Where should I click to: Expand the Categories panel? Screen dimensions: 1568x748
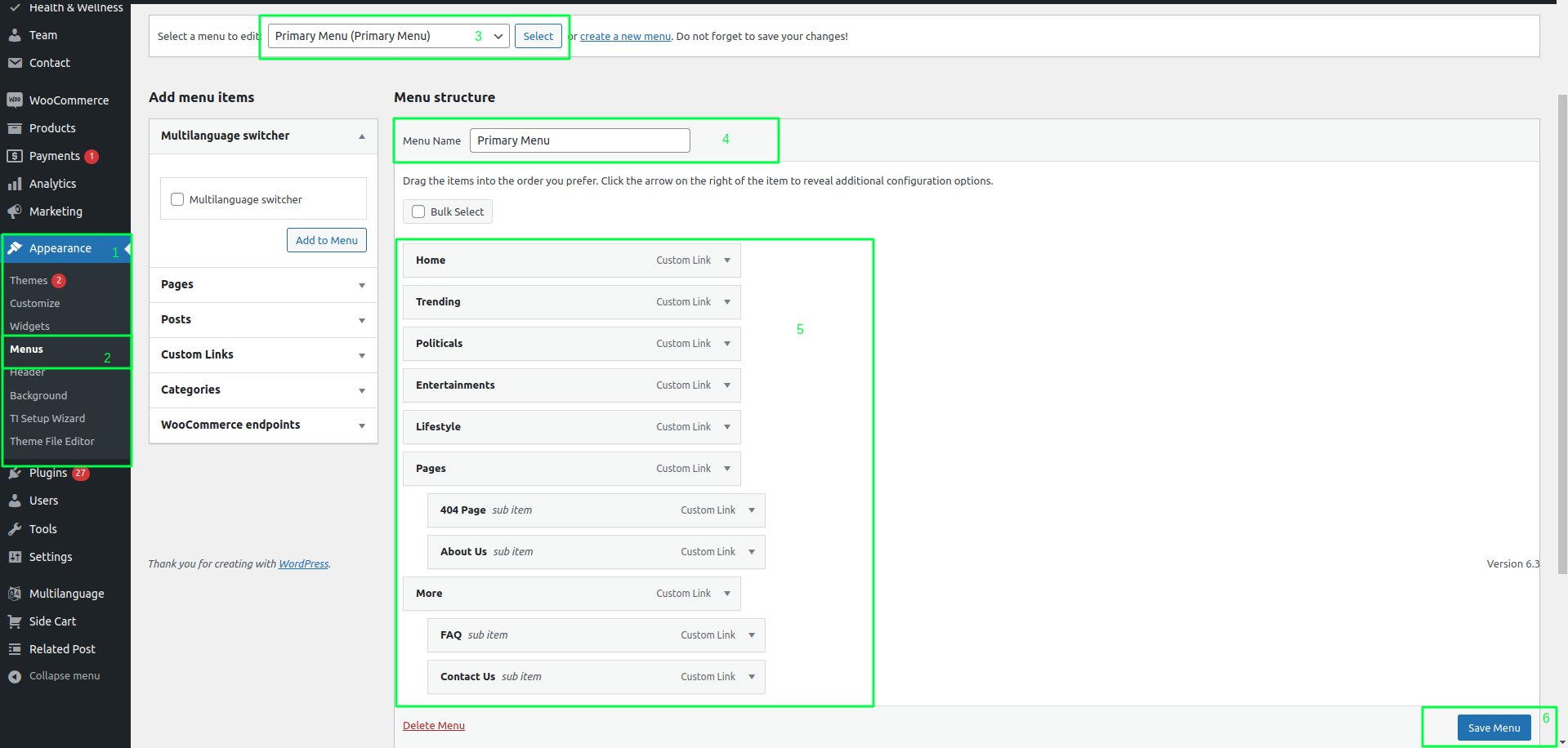point(362,390)
